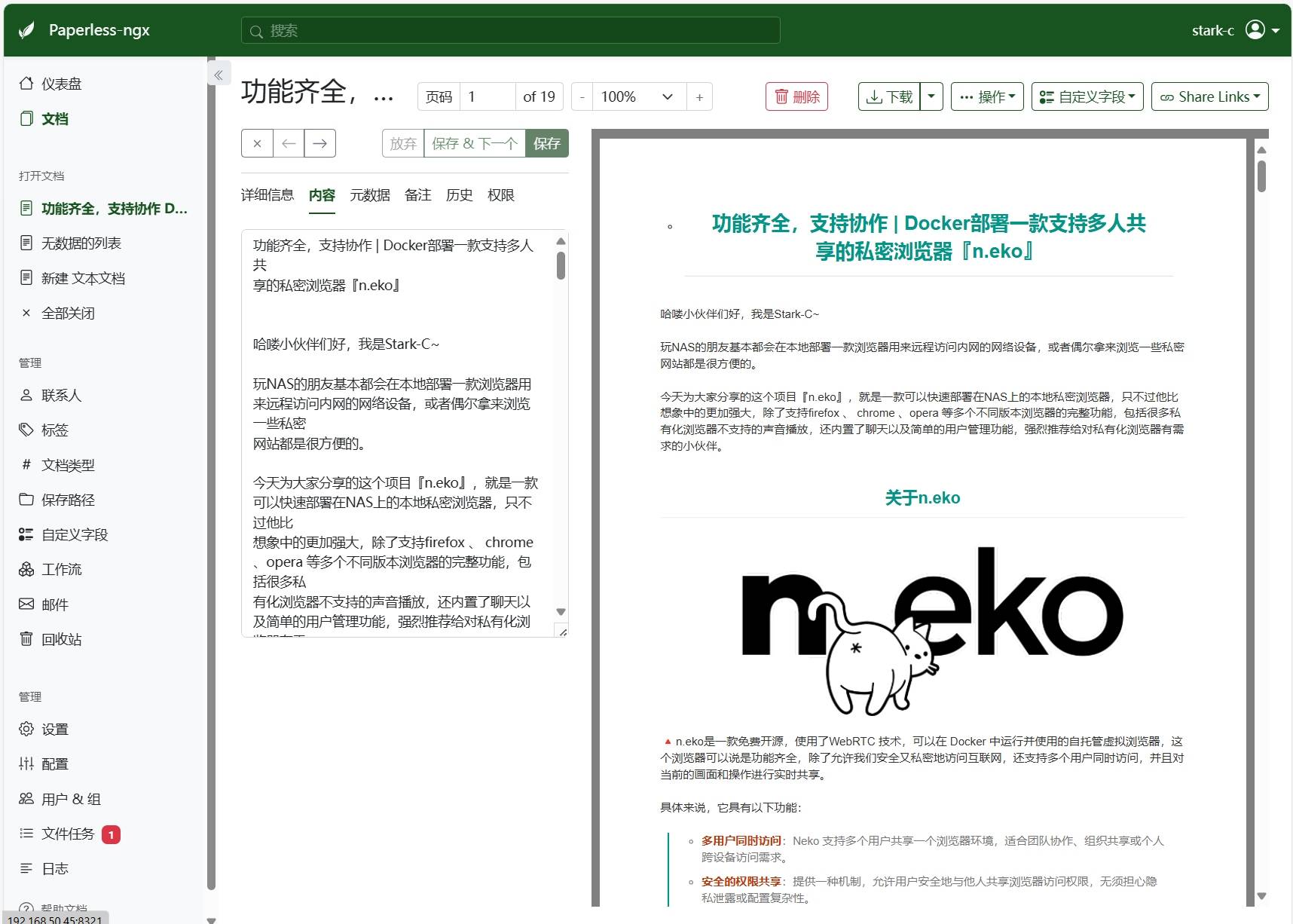Click the 下载 download button
1293x924 pixels.
(889, 96)
